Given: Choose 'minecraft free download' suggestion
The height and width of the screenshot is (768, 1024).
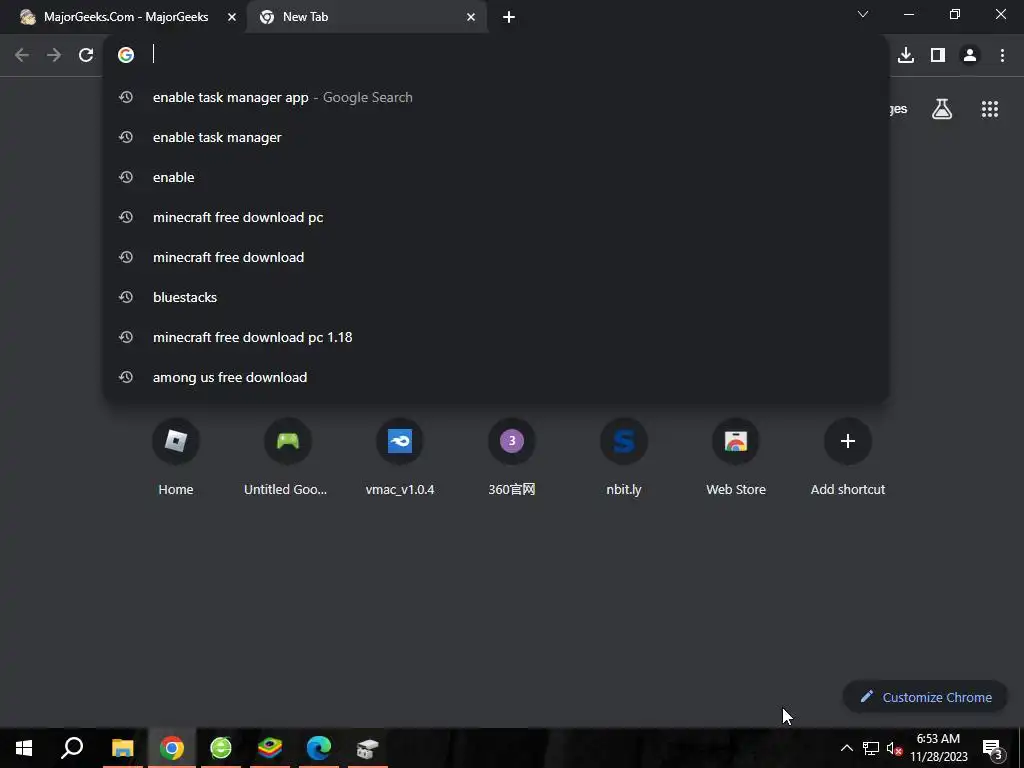Looking at the screenshot, I should pyautogui.click(x=496, y=257).
